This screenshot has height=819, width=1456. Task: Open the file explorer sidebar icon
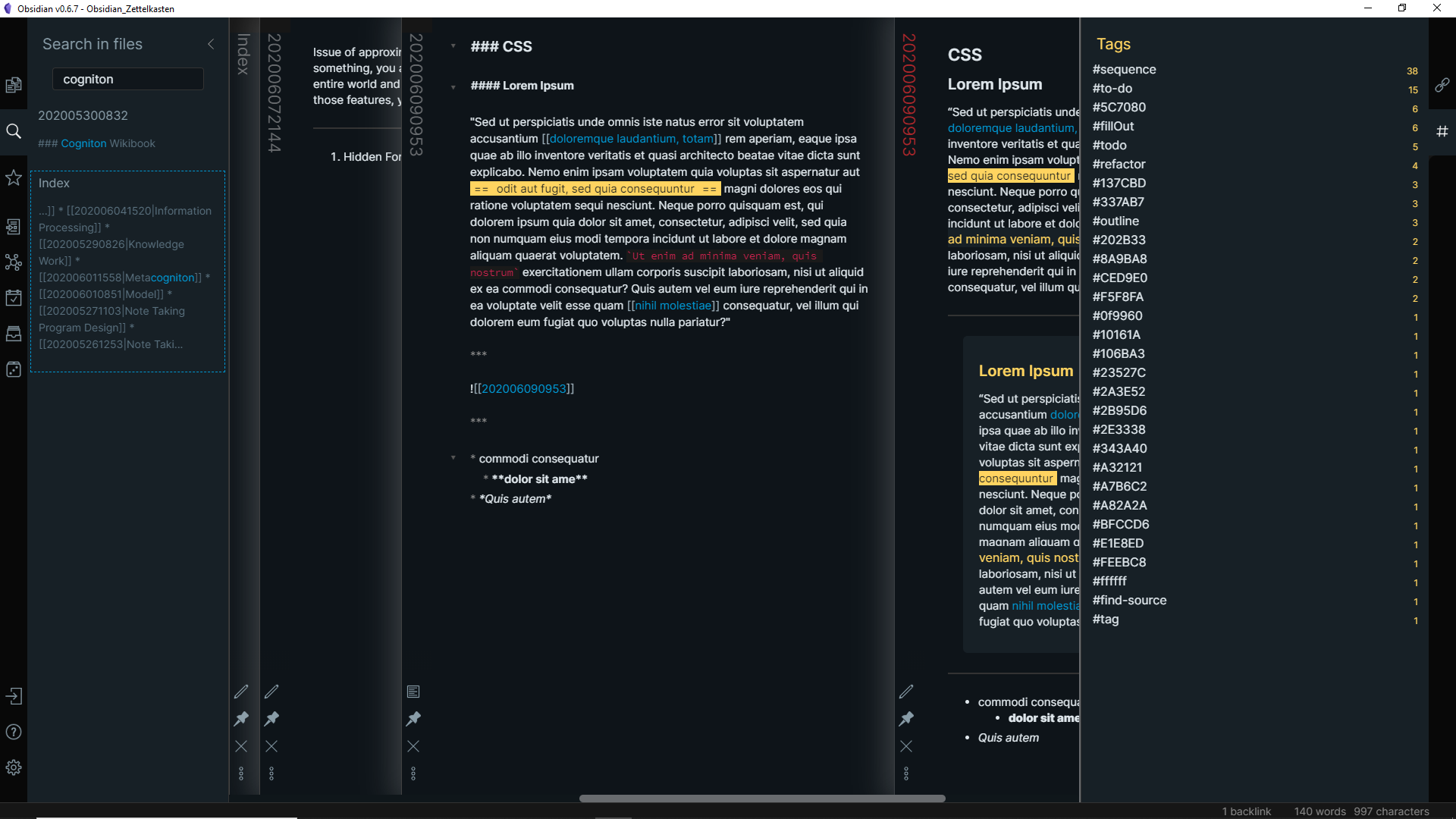14,85
